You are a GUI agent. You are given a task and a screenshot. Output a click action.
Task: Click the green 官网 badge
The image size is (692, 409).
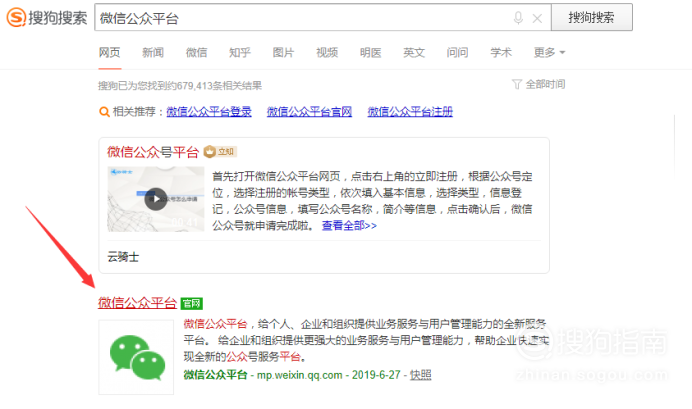coord(192,304)
